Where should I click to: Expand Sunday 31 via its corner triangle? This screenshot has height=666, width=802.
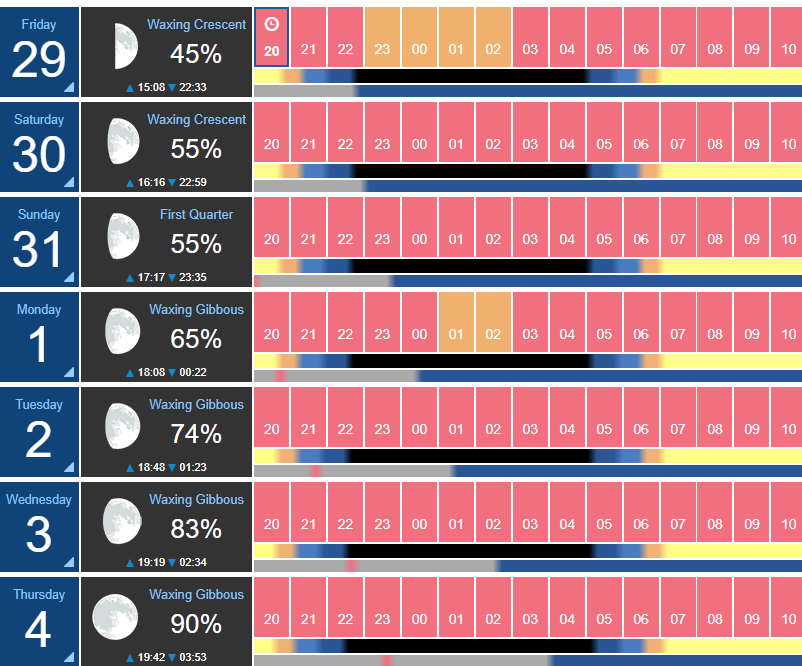(69, 277)
